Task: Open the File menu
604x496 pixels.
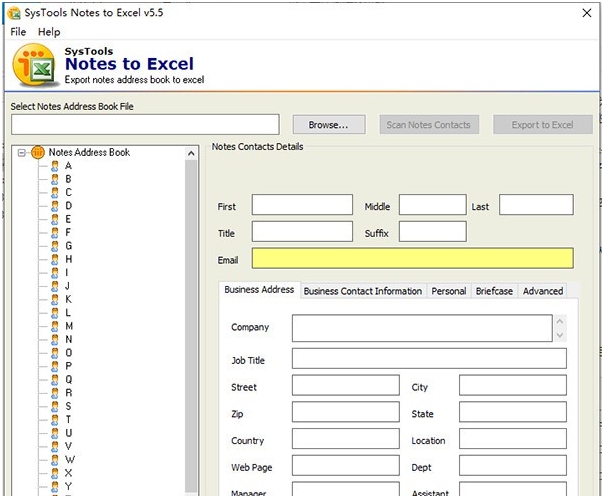Action: 18,32
